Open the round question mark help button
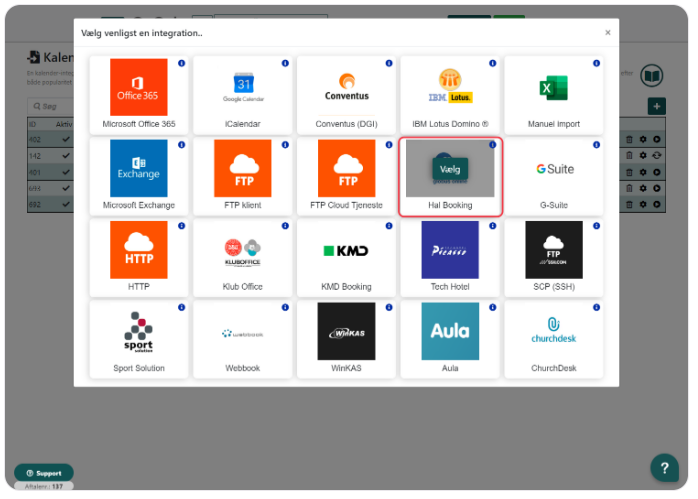698x499 pixels. 664,467
